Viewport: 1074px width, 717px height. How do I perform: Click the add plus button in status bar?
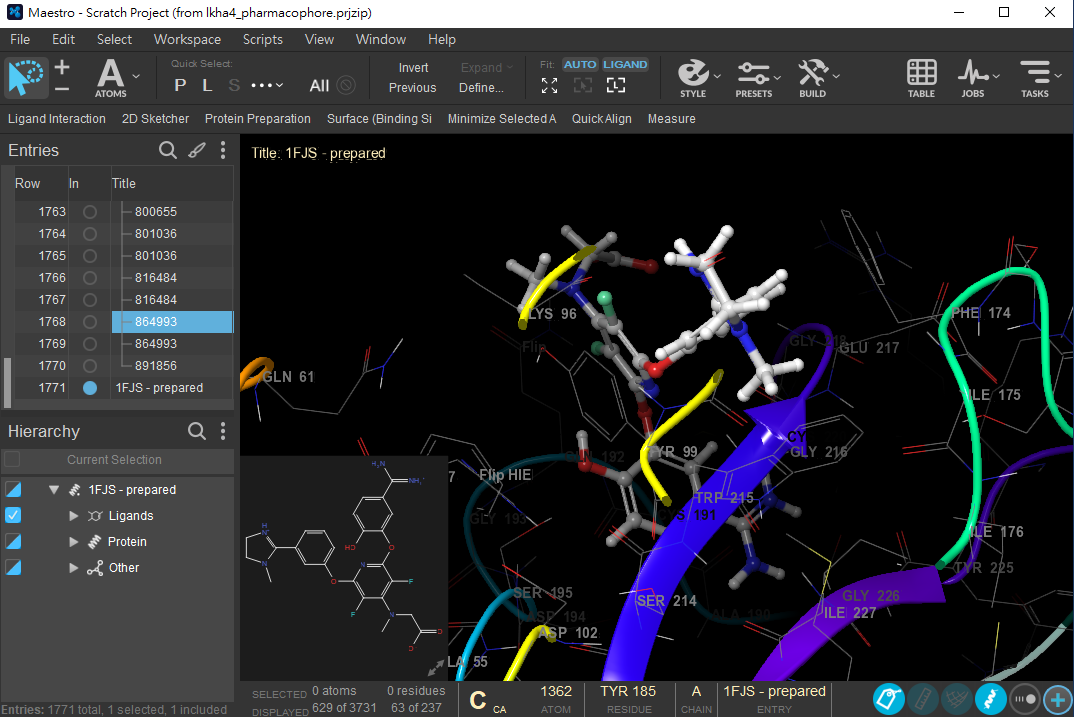(x=1058, y=699)
